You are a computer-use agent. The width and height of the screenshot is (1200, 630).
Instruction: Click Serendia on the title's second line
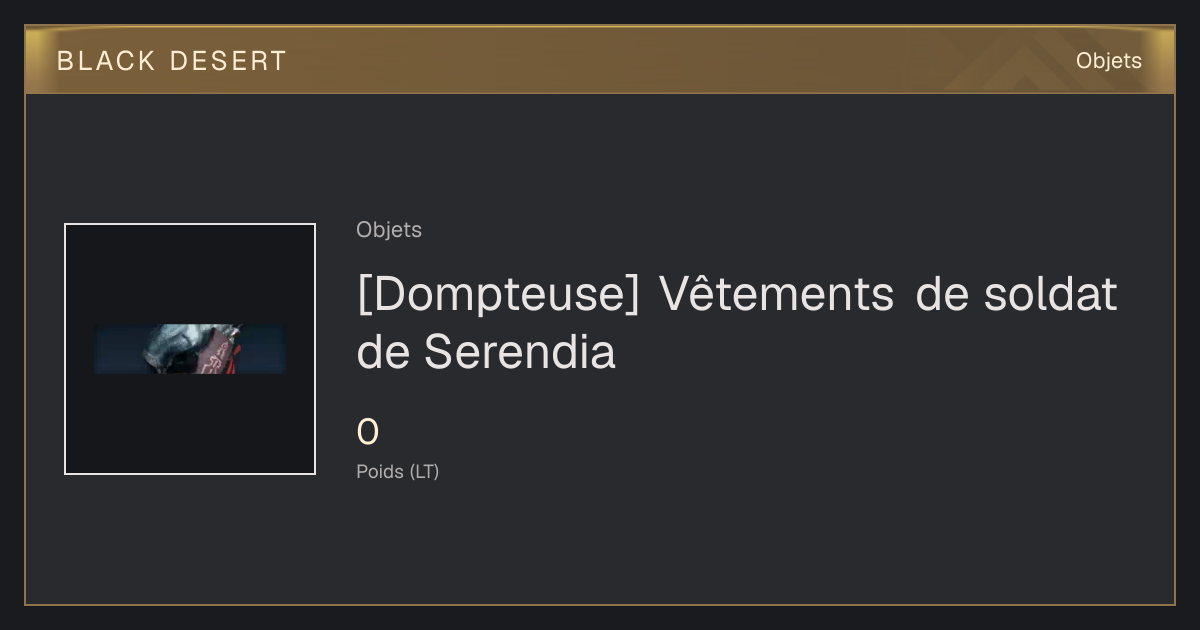click(x=520, y=352)
